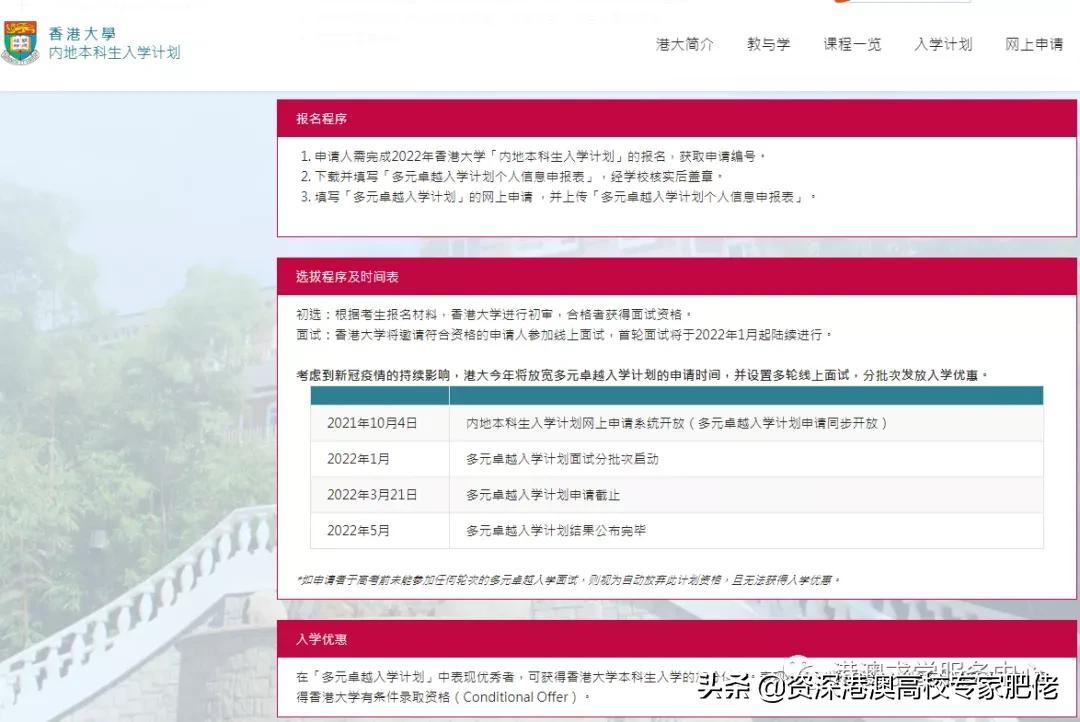This screenshot has width=1080, height=722.
Task: Select step 1 about 2022年 application registration
Action: pyautogui.click(x=532, y=156)
